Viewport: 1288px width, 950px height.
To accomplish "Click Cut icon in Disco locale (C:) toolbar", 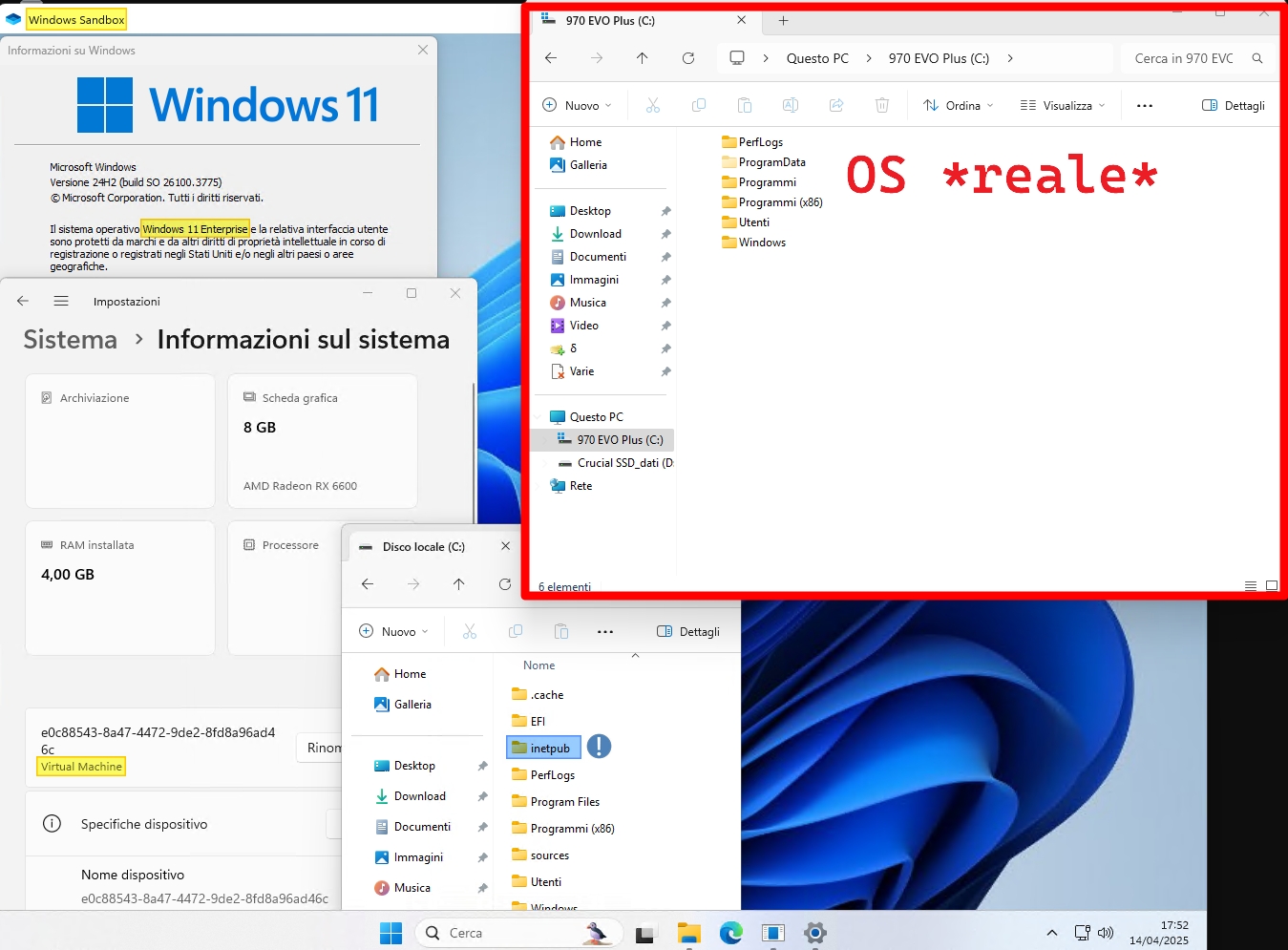I will [x=470, y=631].
